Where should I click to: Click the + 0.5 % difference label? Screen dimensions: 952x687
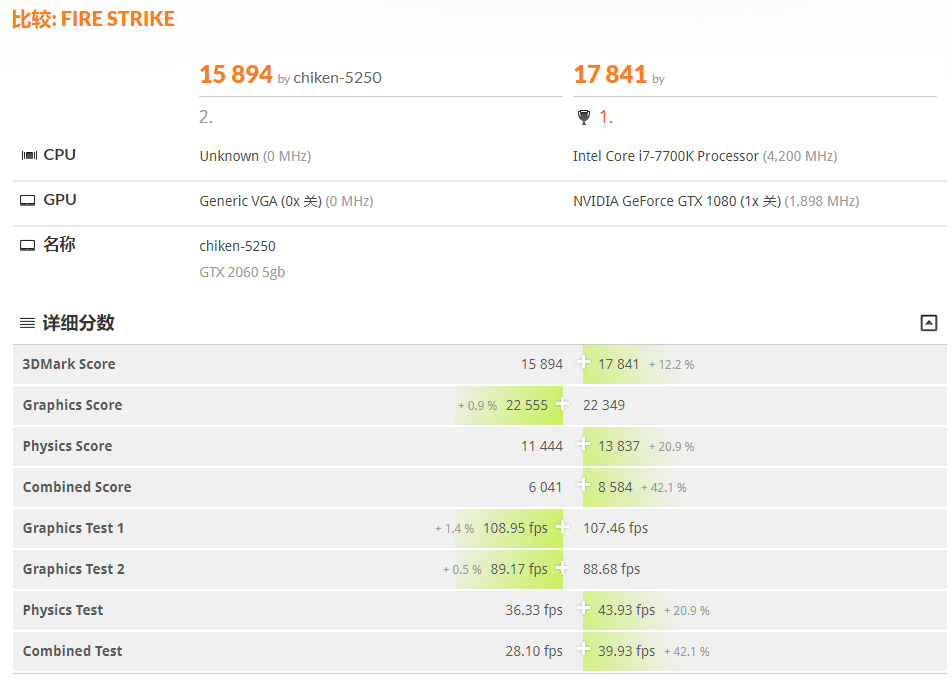[462, 570]
